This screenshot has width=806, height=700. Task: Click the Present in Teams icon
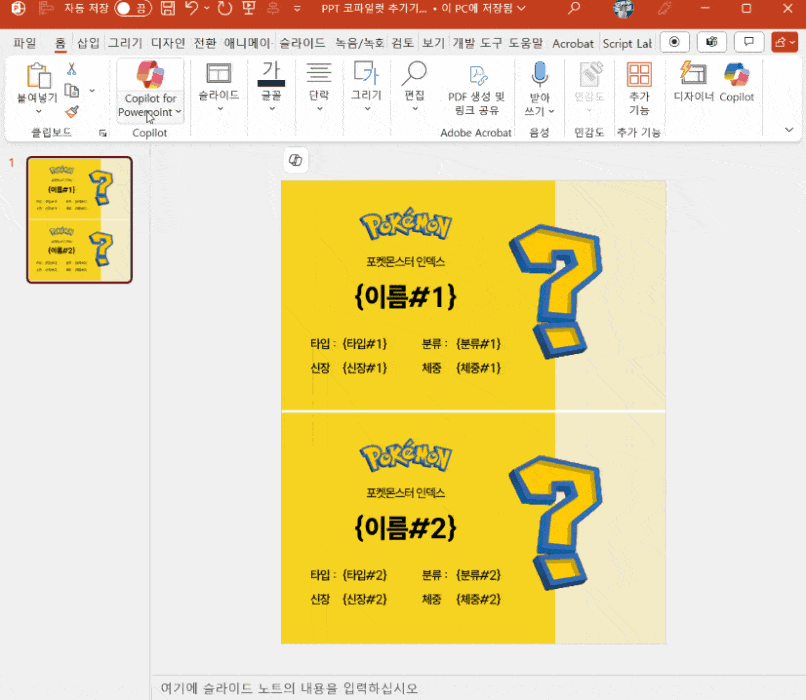712,42
